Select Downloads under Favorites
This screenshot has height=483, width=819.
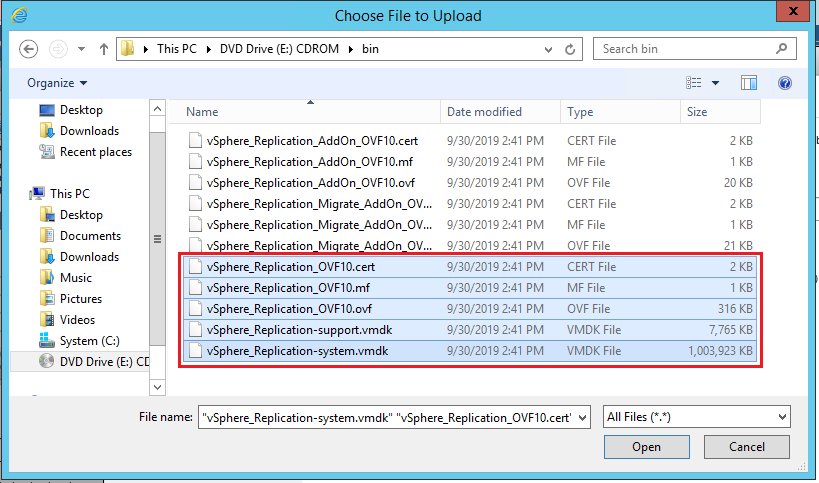[79, 131]
